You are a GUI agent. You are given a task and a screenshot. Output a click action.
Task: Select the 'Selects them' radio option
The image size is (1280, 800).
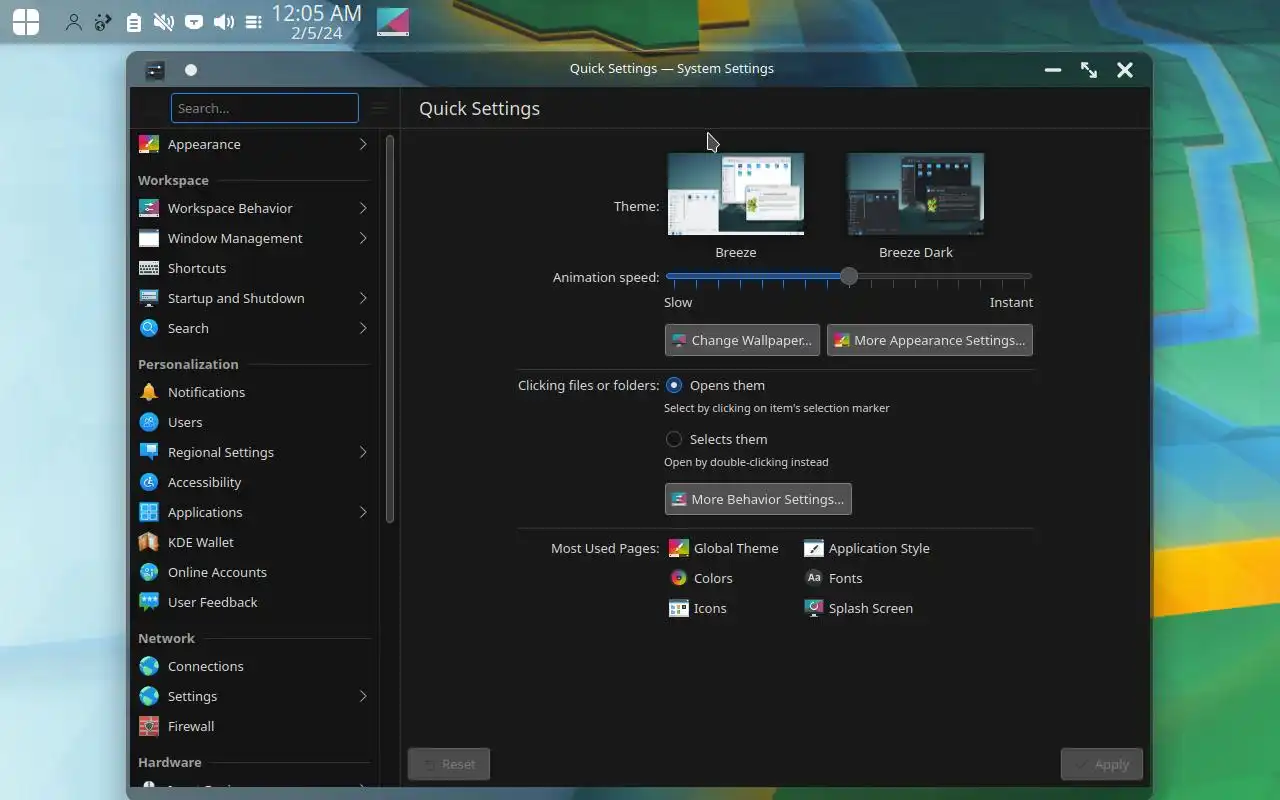click(x=674, y=439)
